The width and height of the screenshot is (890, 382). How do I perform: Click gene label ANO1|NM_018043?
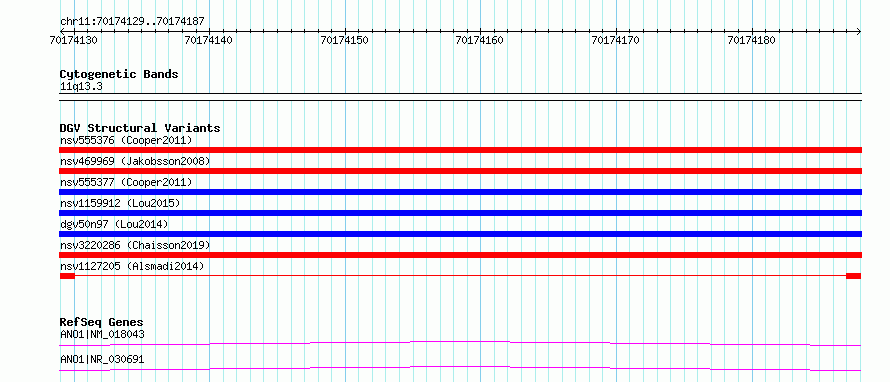pyautogui.click(x=102, y=334)
